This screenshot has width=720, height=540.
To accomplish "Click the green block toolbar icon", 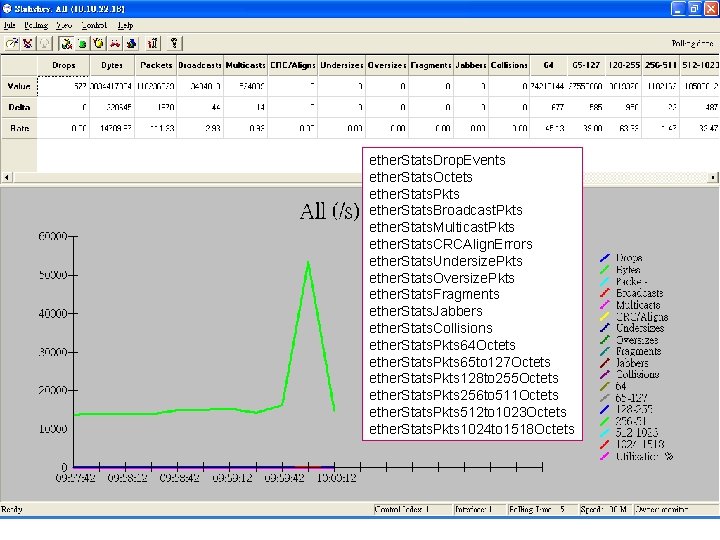I will [82, 43].
